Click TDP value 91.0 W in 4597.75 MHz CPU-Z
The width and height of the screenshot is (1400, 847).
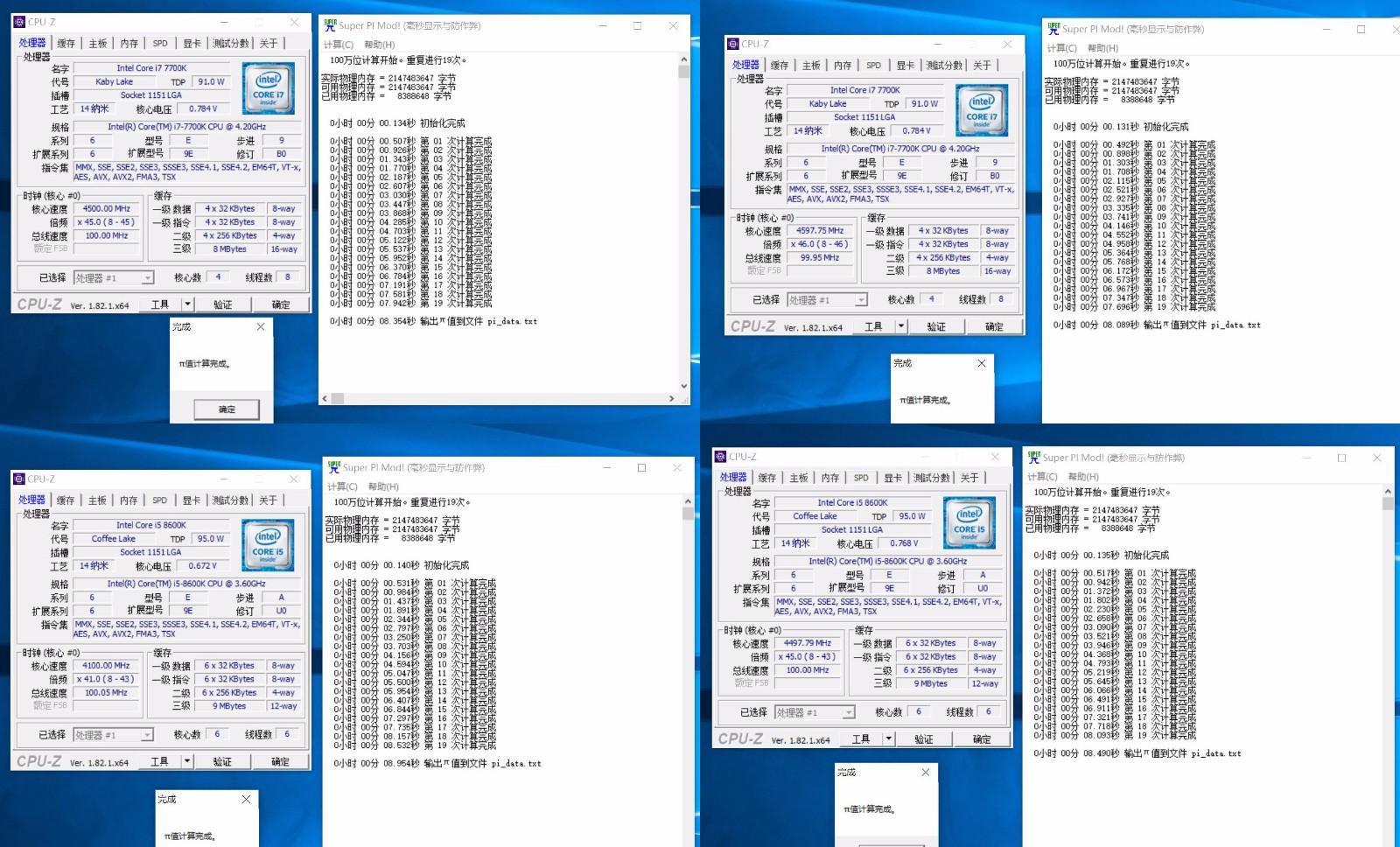pyautogui.click(x=925, y=103)
